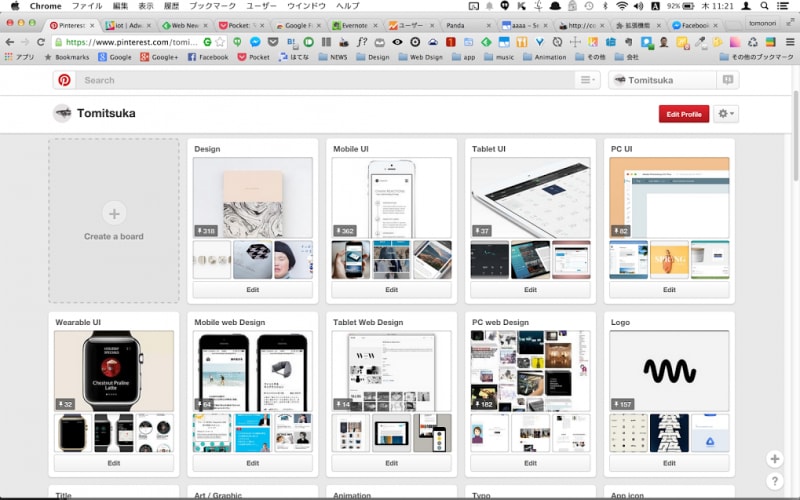Open the Pinterest notifications icon

(728, 80)
